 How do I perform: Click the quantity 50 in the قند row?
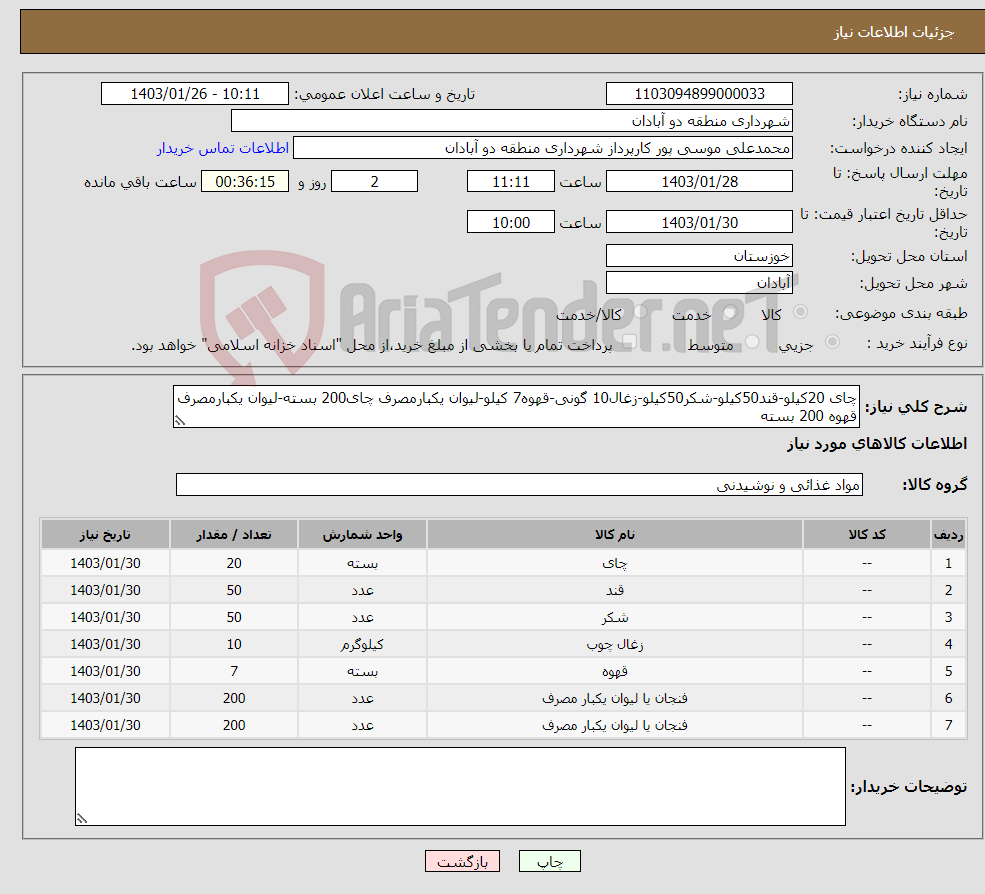(234, 590)
